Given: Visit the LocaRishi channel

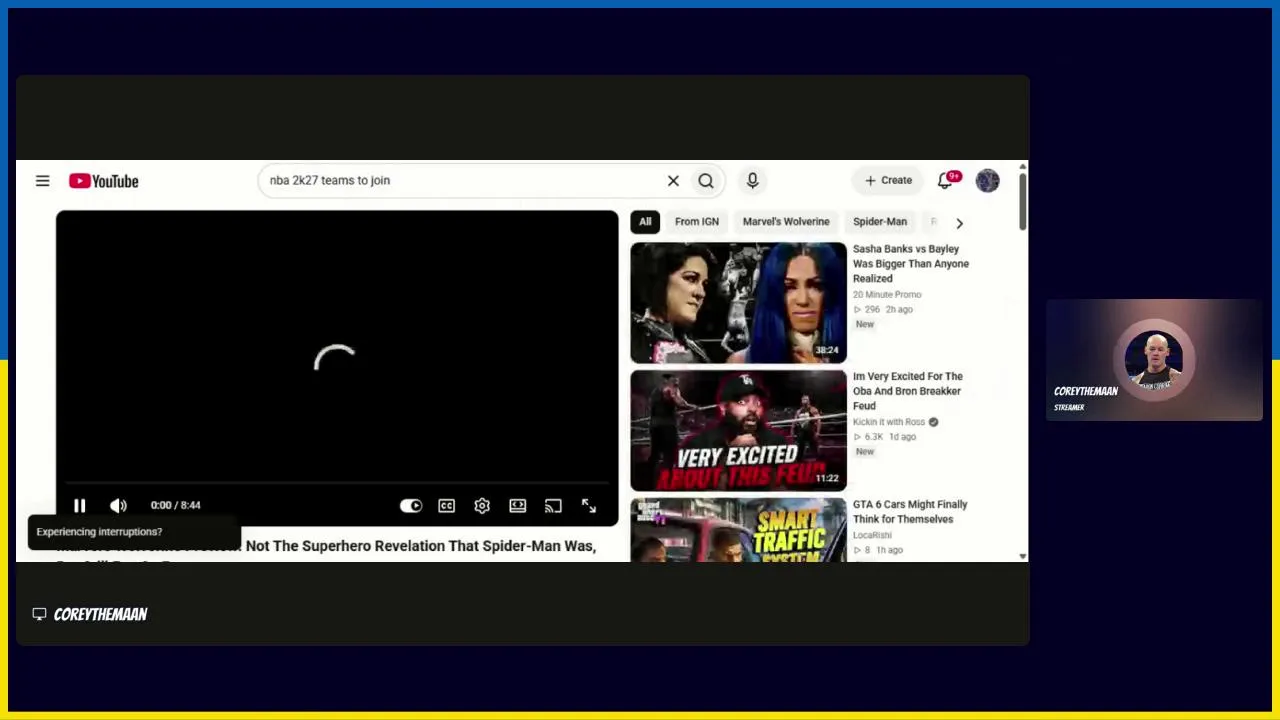Looking at the screenshot, I should (872, 535).
